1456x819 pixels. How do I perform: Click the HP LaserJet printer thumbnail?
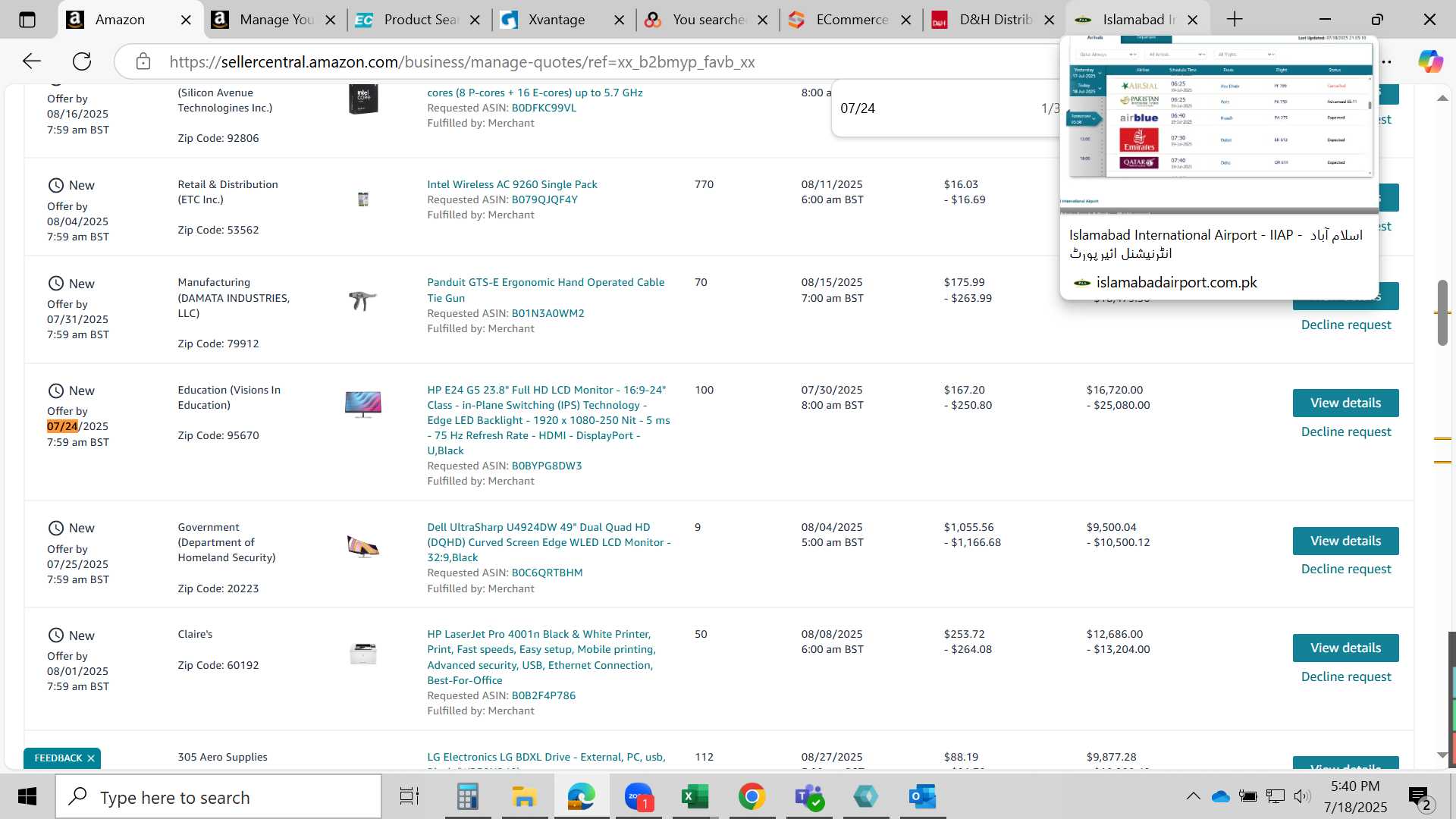point(363,654)
